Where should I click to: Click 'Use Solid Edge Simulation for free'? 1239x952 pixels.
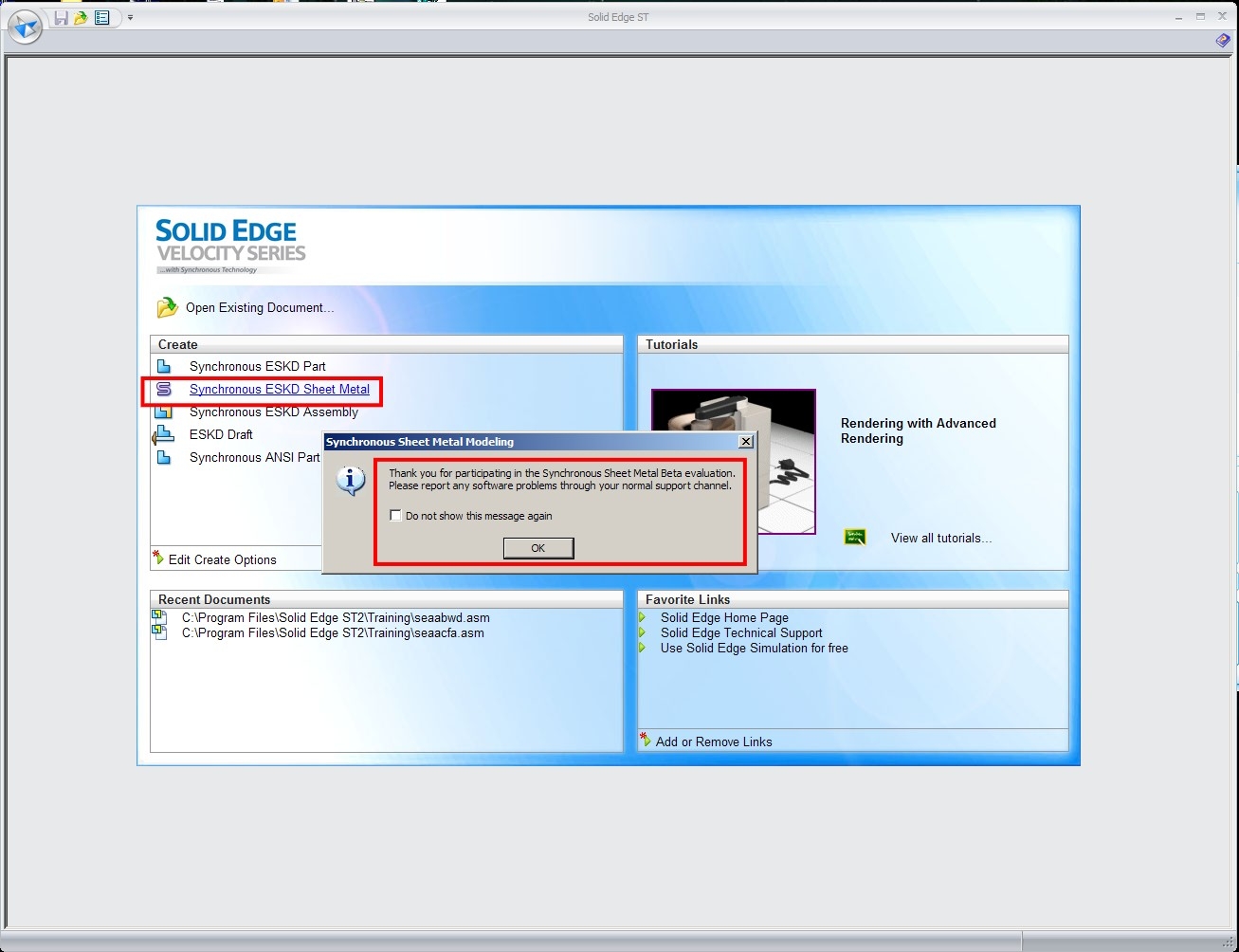point(755,648)
